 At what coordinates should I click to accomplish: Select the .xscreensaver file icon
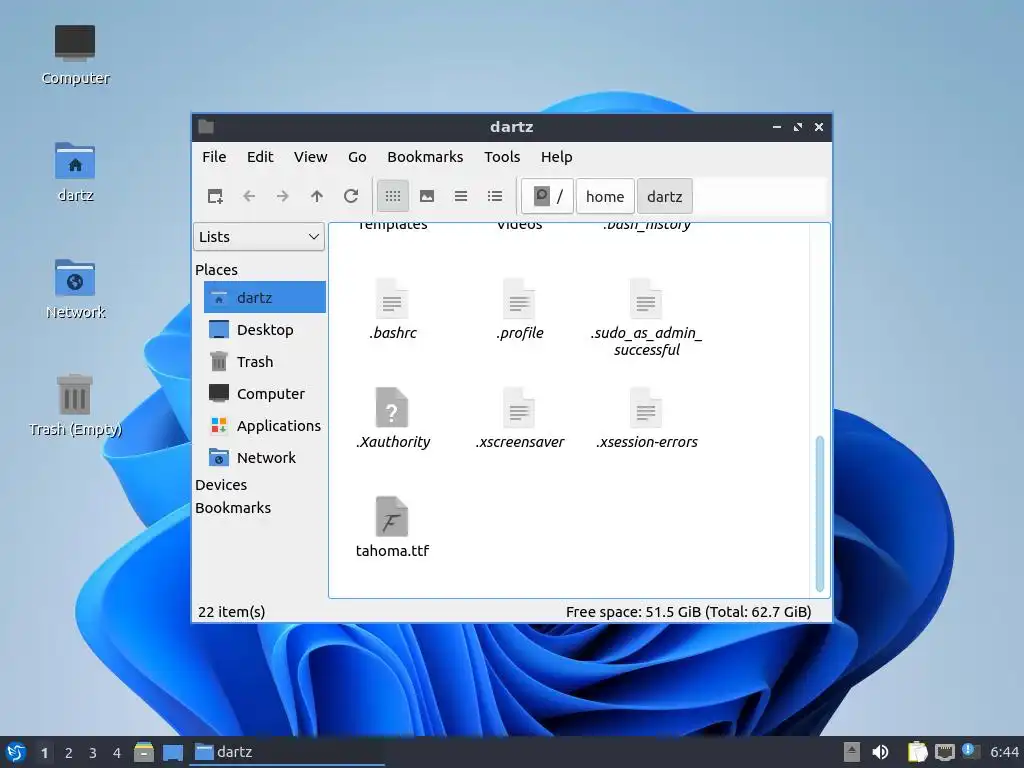pos(519,408)
